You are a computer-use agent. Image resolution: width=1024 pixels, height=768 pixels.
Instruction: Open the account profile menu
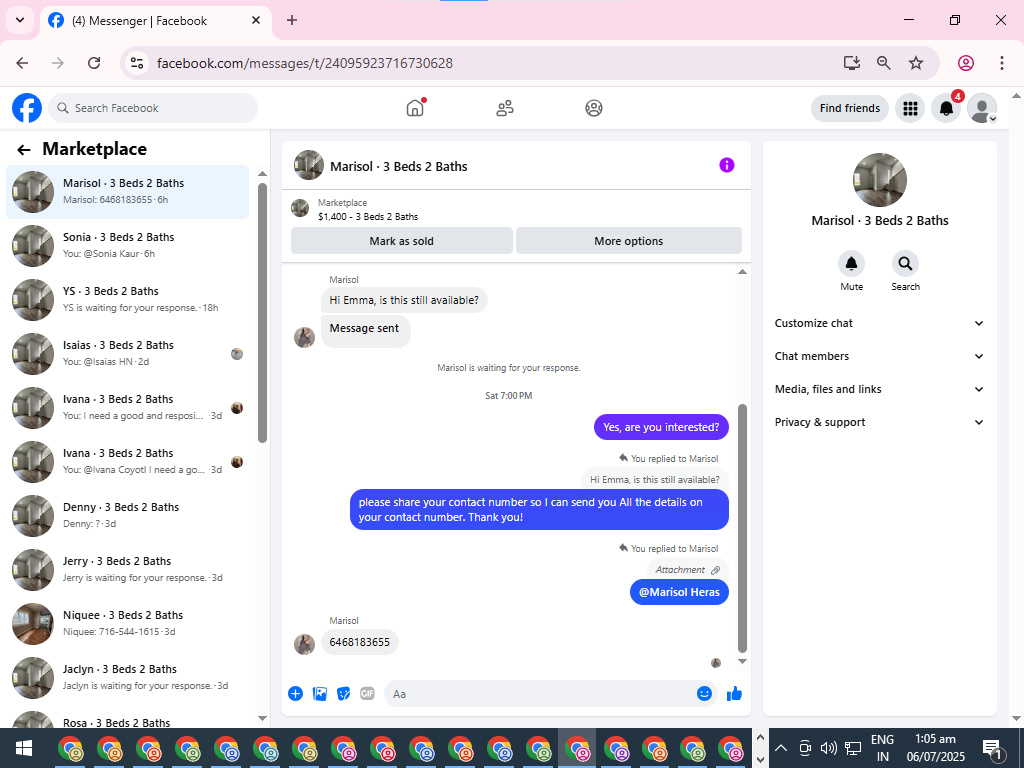coord(982,108)
